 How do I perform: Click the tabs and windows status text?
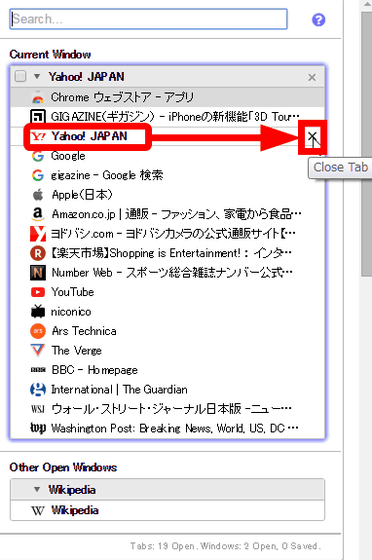[x=225, y=546]
